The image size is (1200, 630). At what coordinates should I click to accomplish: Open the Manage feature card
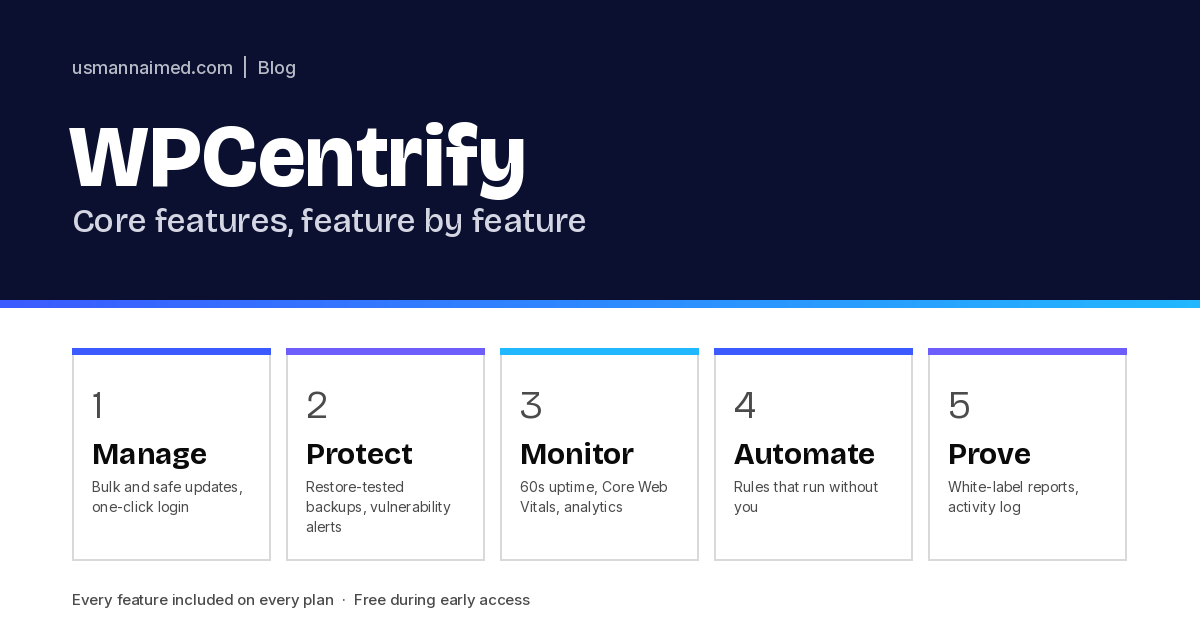171,454
